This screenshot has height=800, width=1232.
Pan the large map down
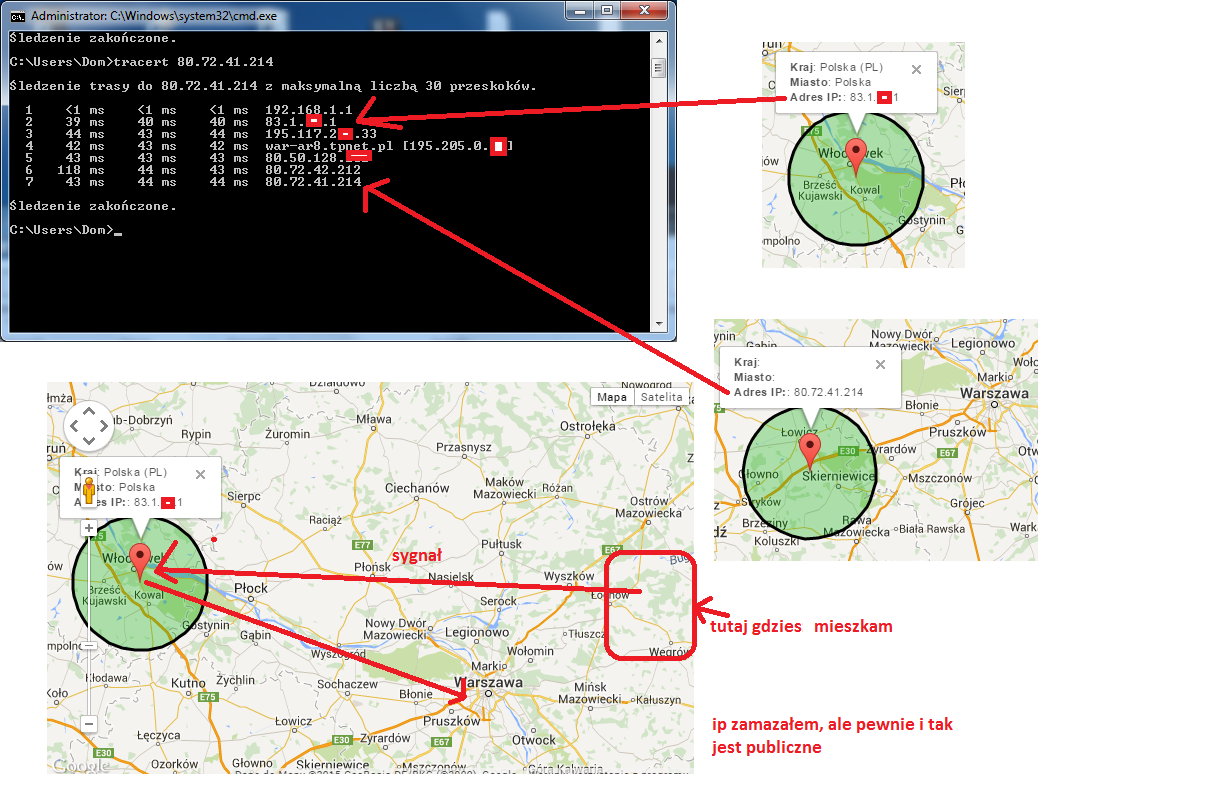pyautogui.click(x=89, y=441)
